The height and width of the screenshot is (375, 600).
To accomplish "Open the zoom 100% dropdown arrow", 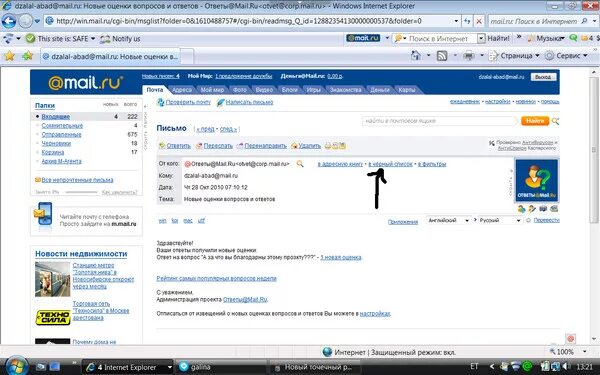I will 585,351.
